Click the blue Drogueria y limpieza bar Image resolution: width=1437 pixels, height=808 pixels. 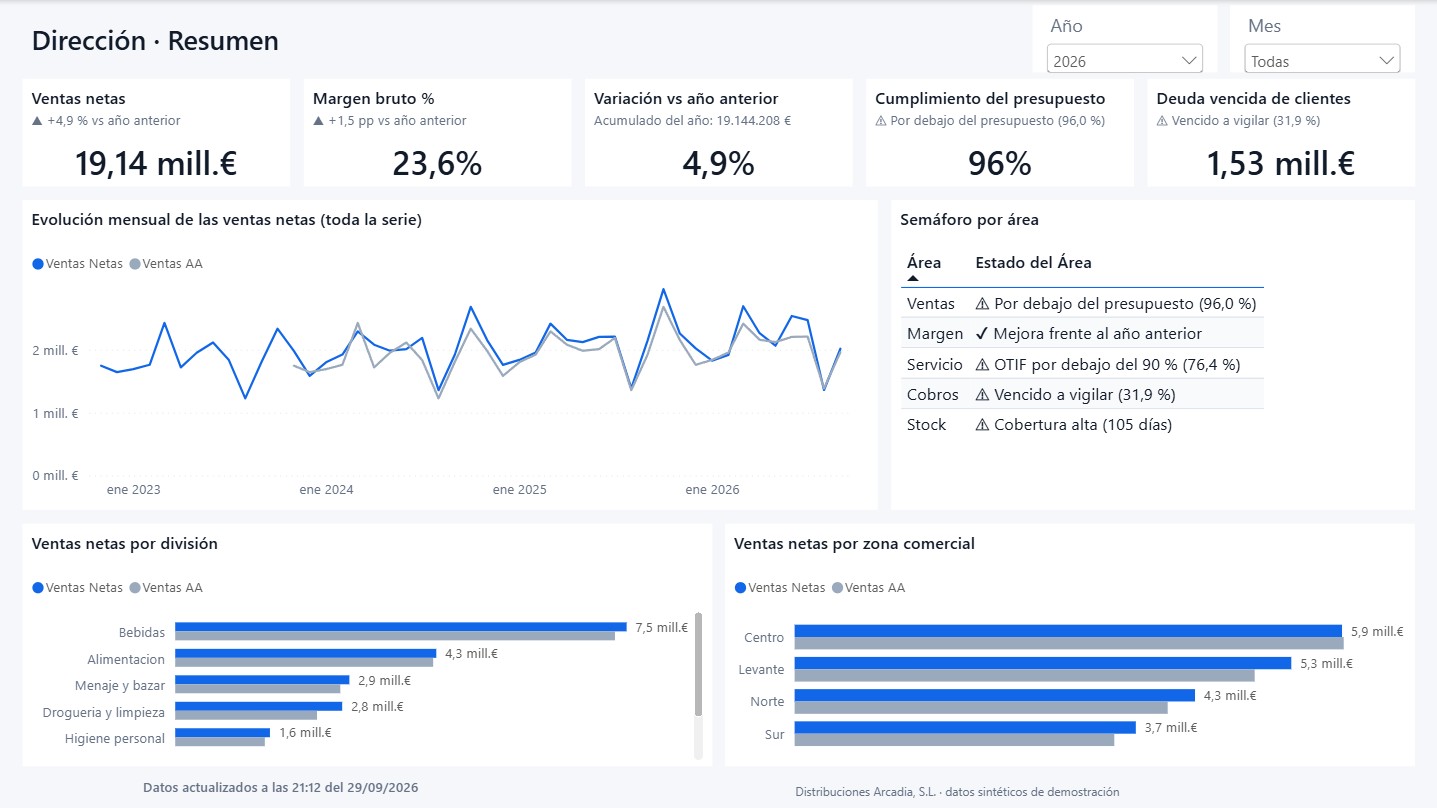click(x=258, y=706)
